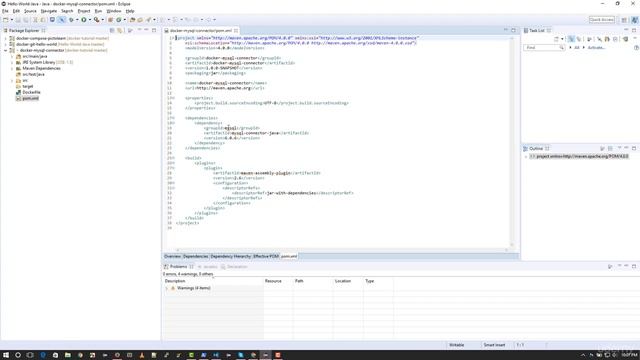Open Package Explorer view menu icon
The width and height of the screenshot is (640, 360).
pos(130,30)
